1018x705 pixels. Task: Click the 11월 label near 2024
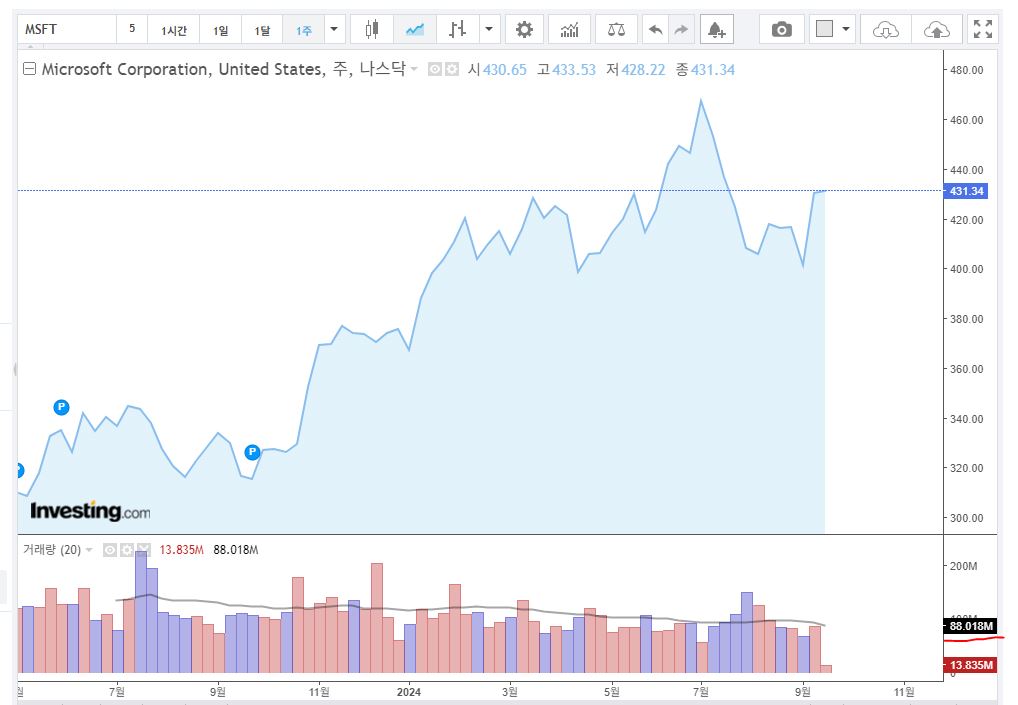tap(319, 692)
